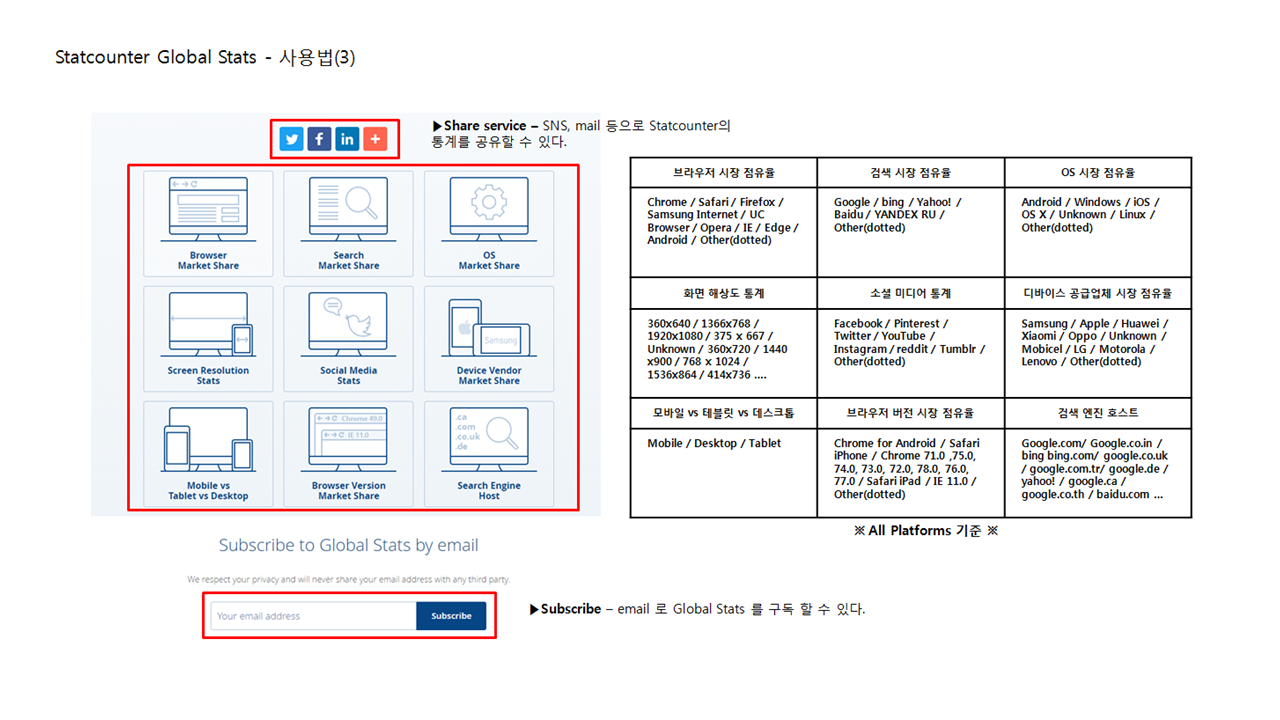Viewport: 1280px width, 720px height.
Task: Select the '소셜 미디어 통계' table header
Action: point(910,294)
